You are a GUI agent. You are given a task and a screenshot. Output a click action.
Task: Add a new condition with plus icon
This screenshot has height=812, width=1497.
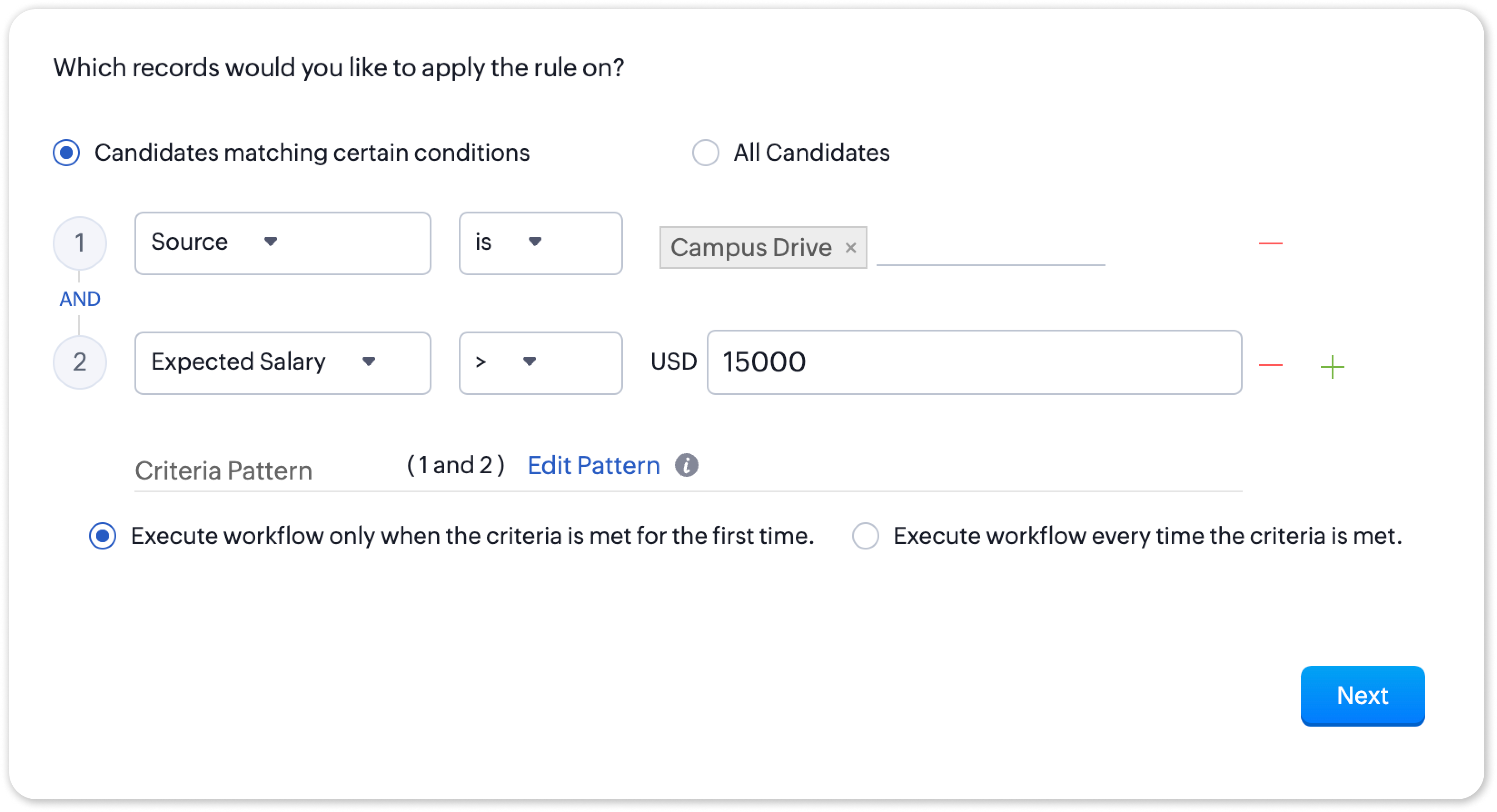pos(1332,367)
